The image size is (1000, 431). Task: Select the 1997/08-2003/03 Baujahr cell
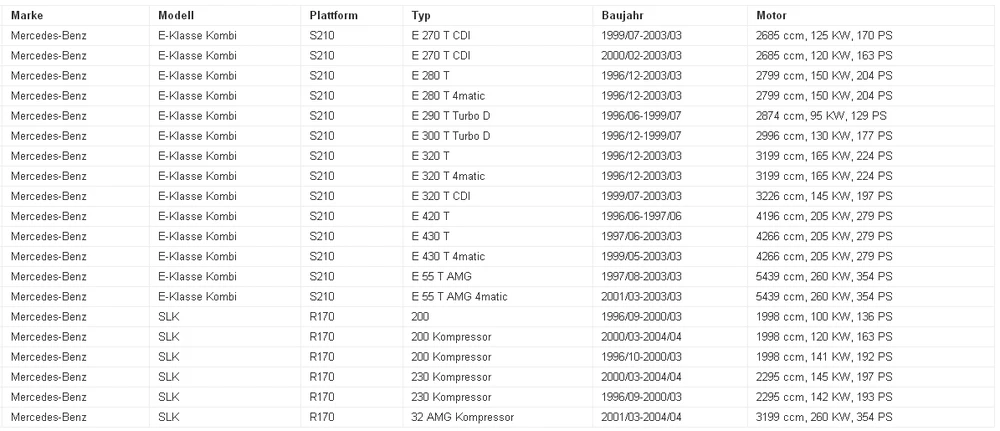coord(670,277)
